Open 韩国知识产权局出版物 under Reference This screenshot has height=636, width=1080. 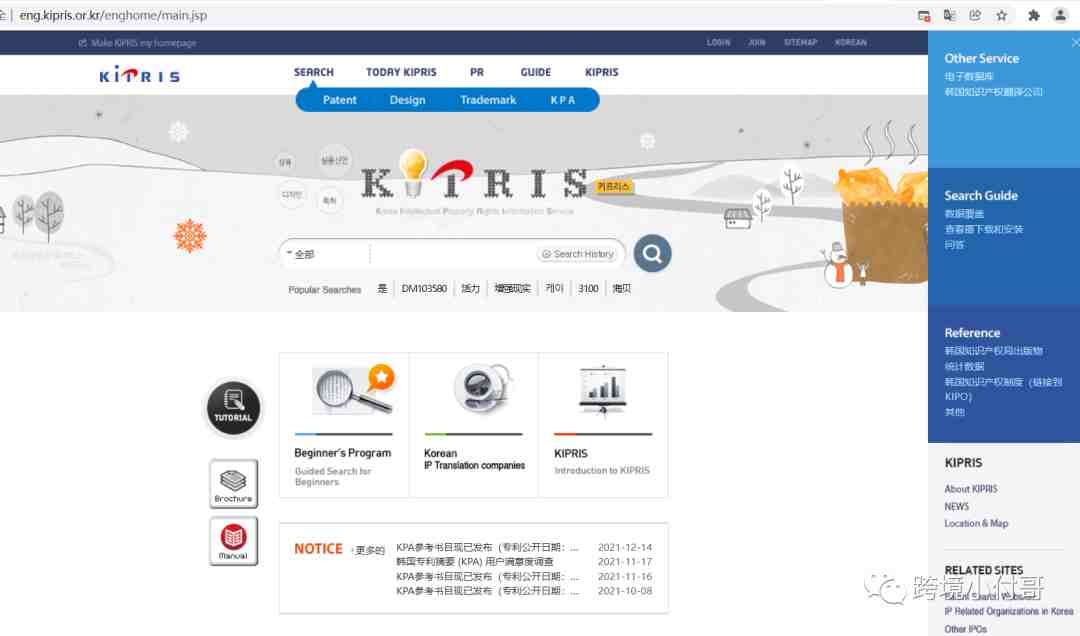tap(993, 351)
